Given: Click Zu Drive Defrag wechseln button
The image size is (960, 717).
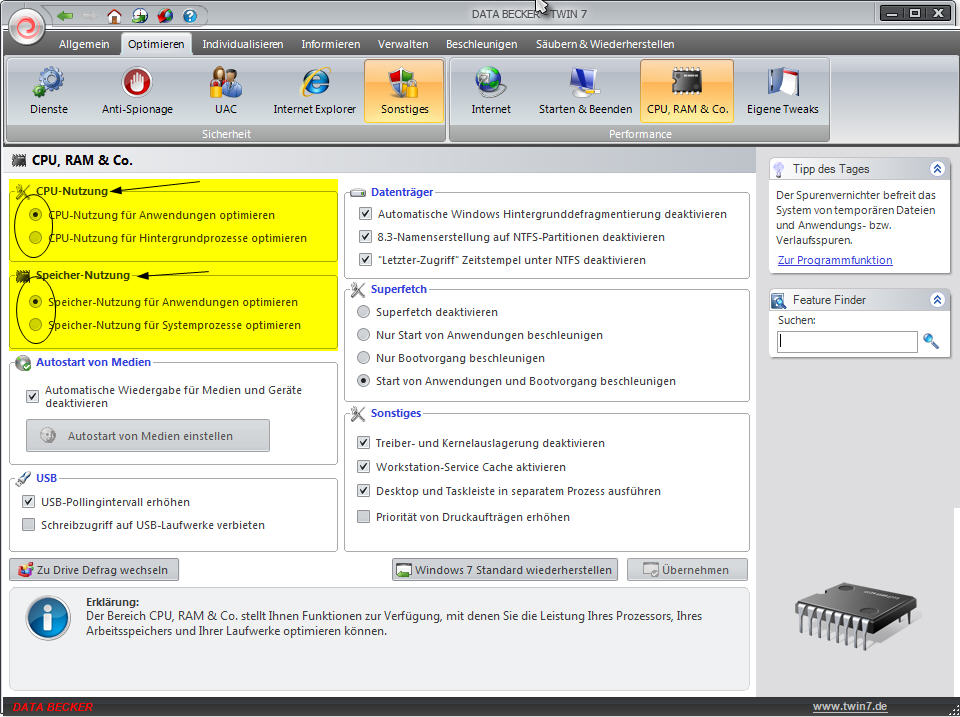Looking at the screenshot, I should 94,570.
